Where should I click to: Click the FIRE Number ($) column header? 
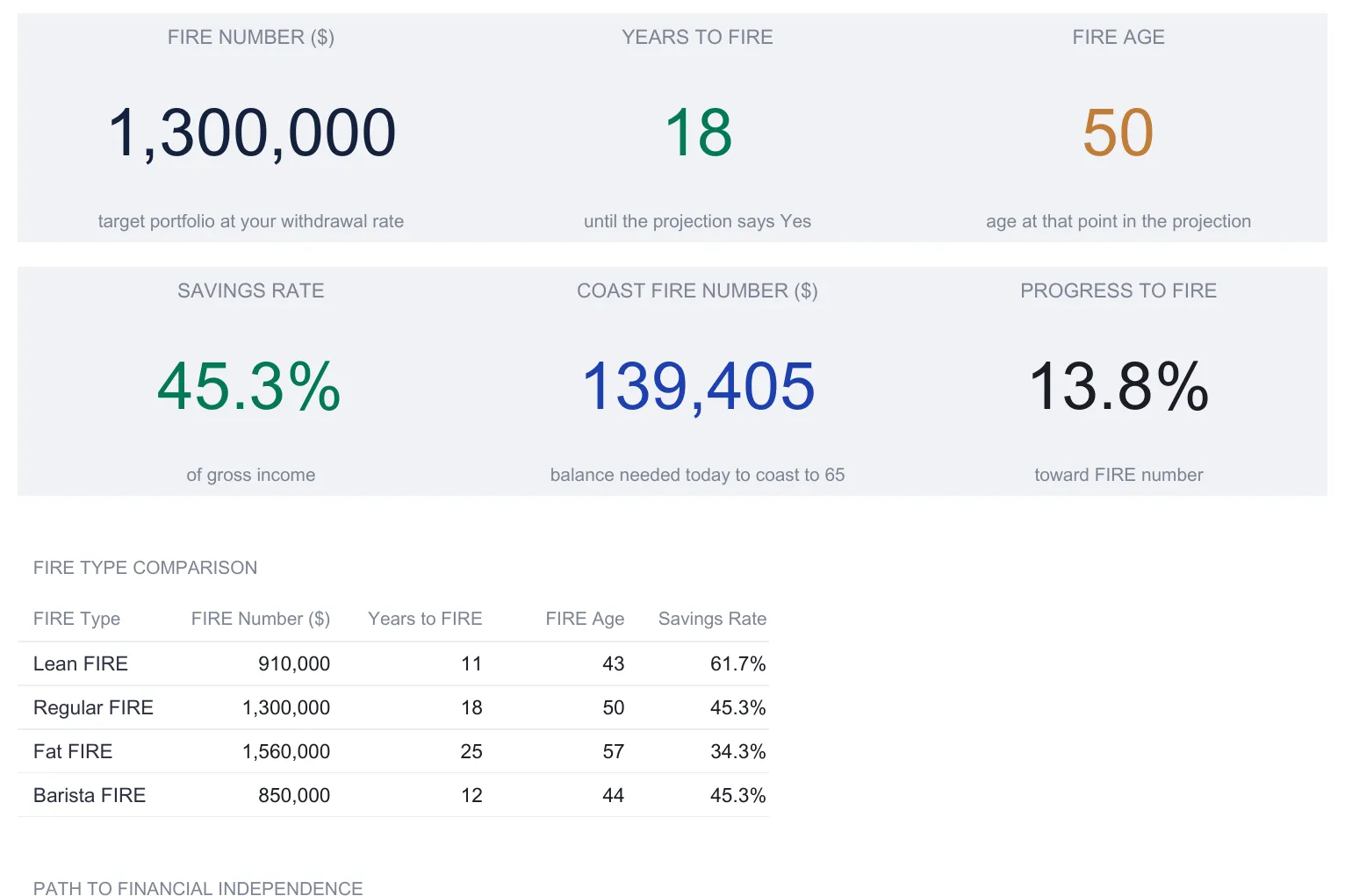click(x=261, y=619)
